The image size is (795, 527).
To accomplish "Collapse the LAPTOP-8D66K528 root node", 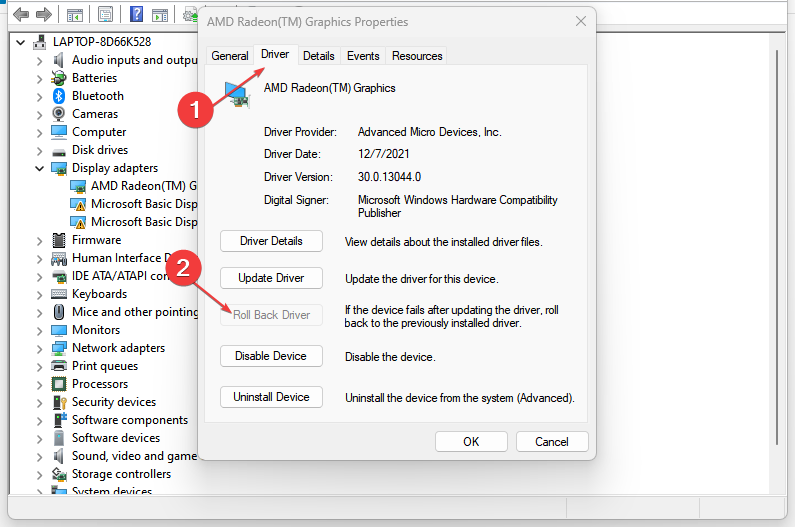I will coord(21,43).
